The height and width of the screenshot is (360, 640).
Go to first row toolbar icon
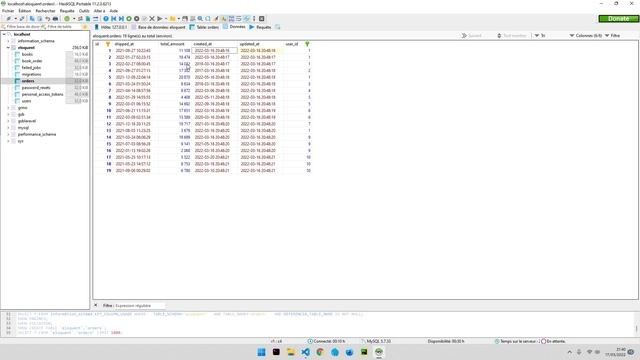pyautogui.click(x=113, y=19)
